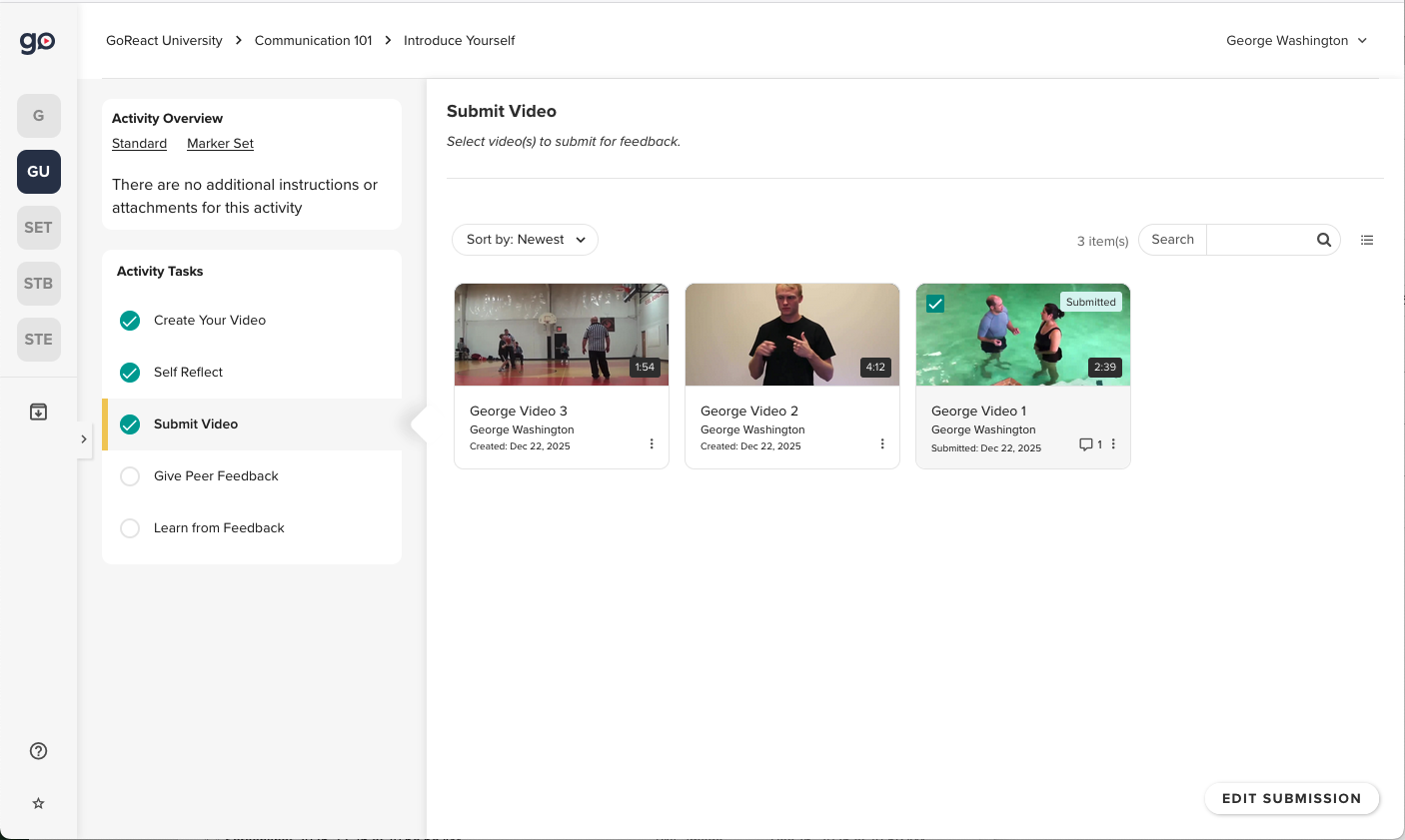The height and width of the screenshot is (840, 1405).
Task: Switch to list view with the list icon
Action: 1367,240
